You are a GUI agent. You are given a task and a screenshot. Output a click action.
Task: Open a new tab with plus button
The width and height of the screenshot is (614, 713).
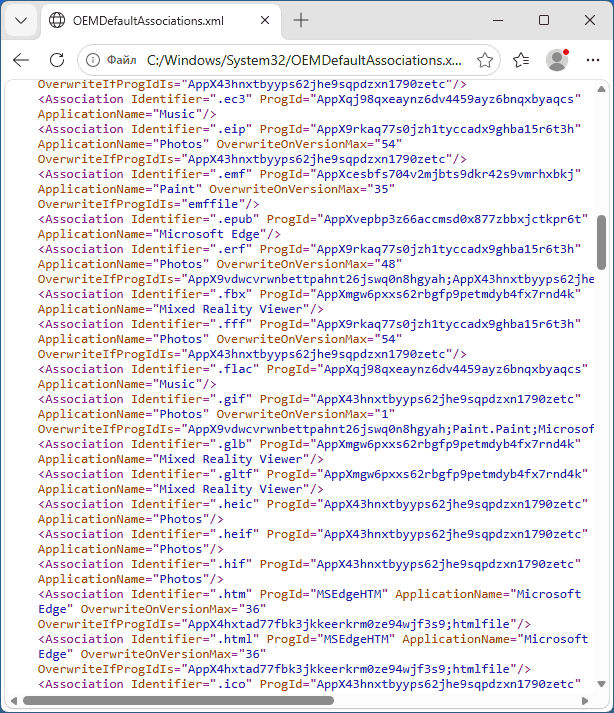301,20
